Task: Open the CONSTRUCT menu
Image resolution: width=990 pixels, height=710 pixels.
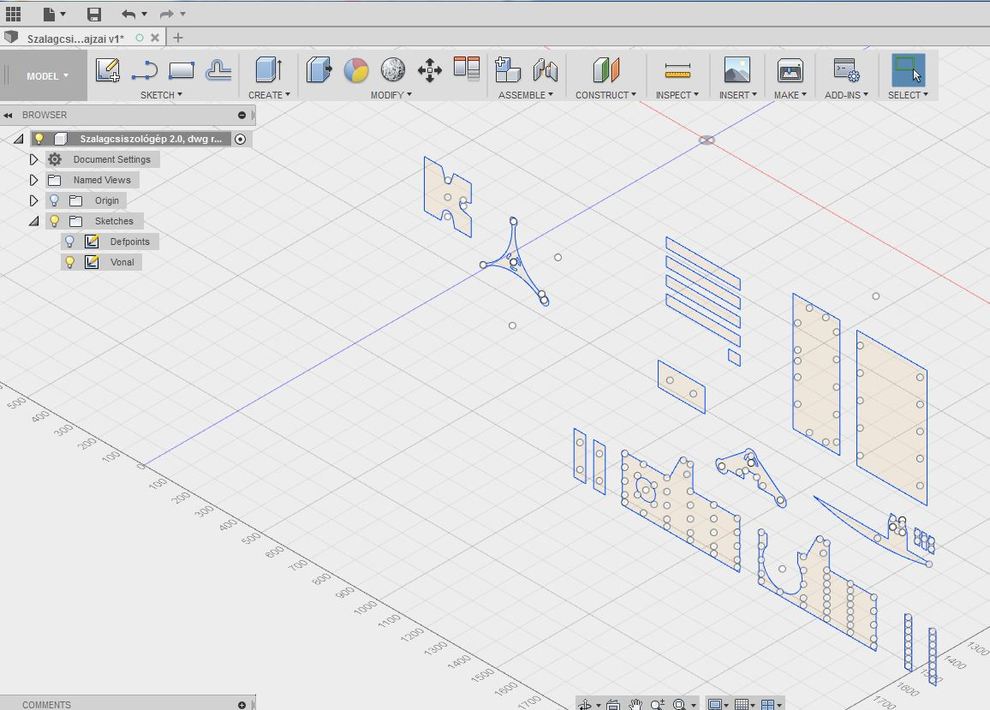Action: [605, 95]
